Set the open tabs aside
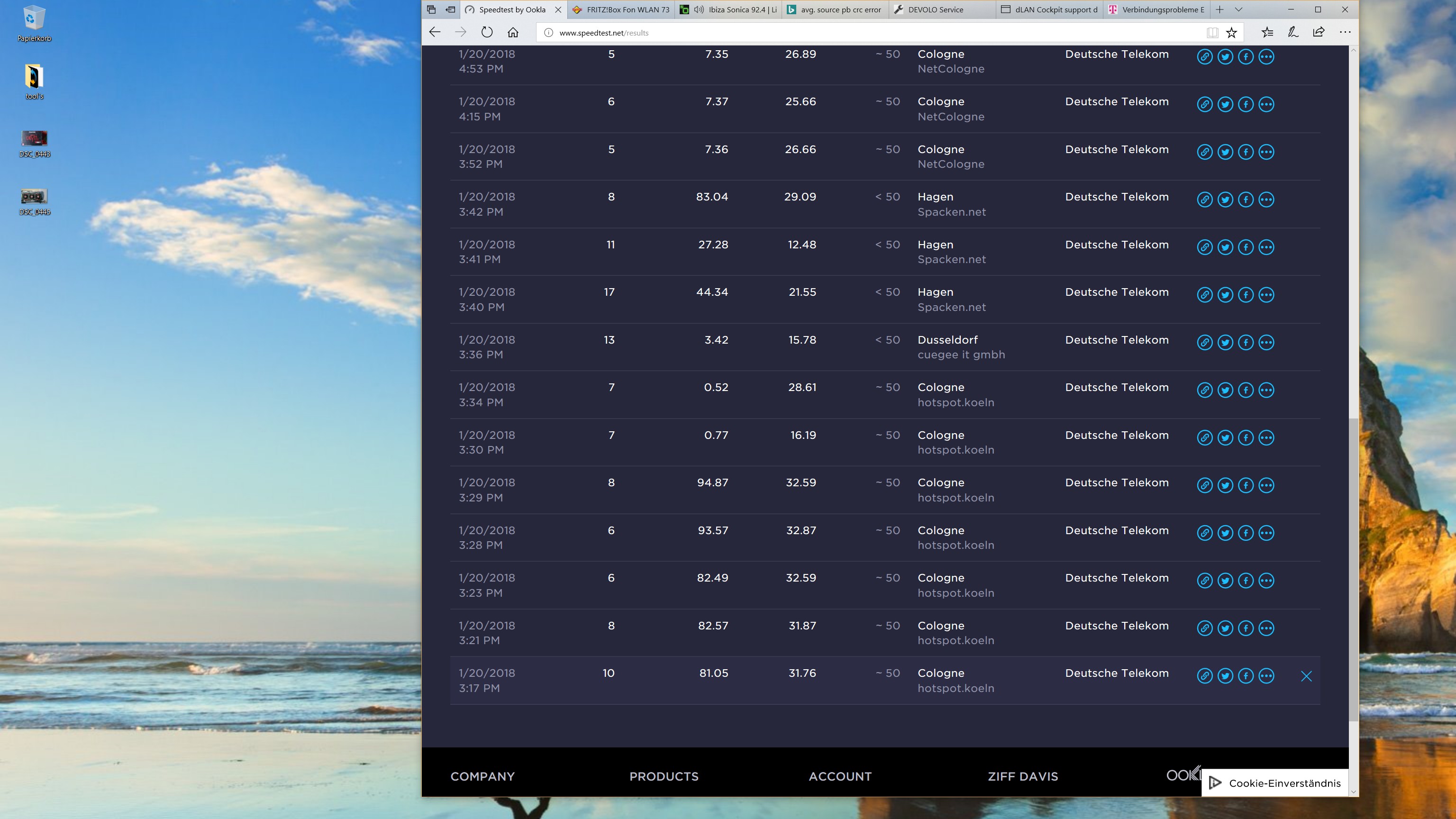Image resolution: width=1456 pixels, height=819 pixels. coord(450,9)
